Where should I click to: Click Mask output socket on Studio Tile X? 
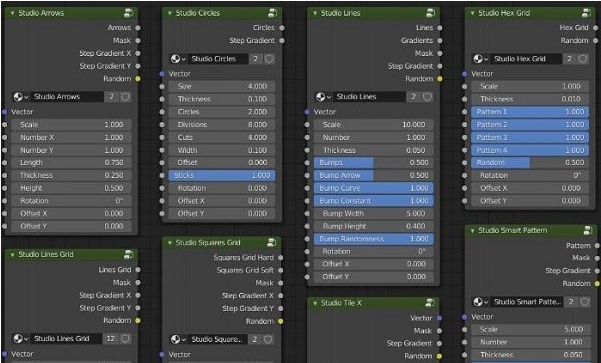[x=439, y=330]
